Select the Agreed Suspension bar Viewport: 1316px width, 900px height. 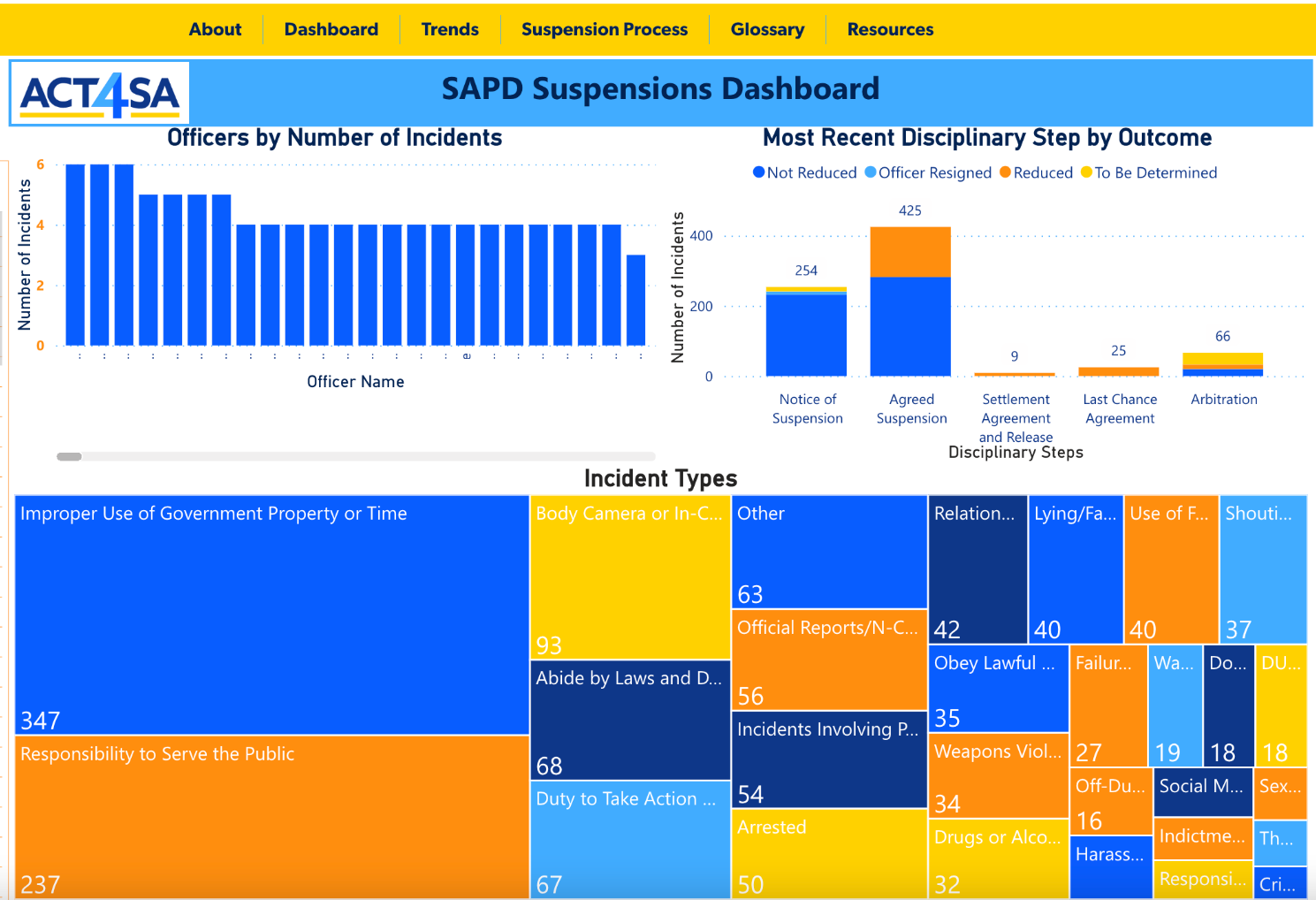coord(911,301)
